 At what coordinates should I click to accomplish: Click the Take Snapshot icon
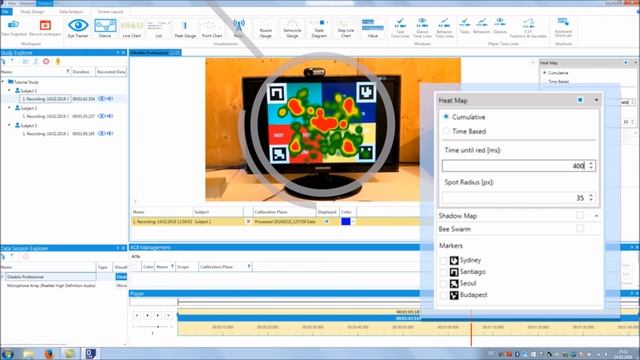13,25
